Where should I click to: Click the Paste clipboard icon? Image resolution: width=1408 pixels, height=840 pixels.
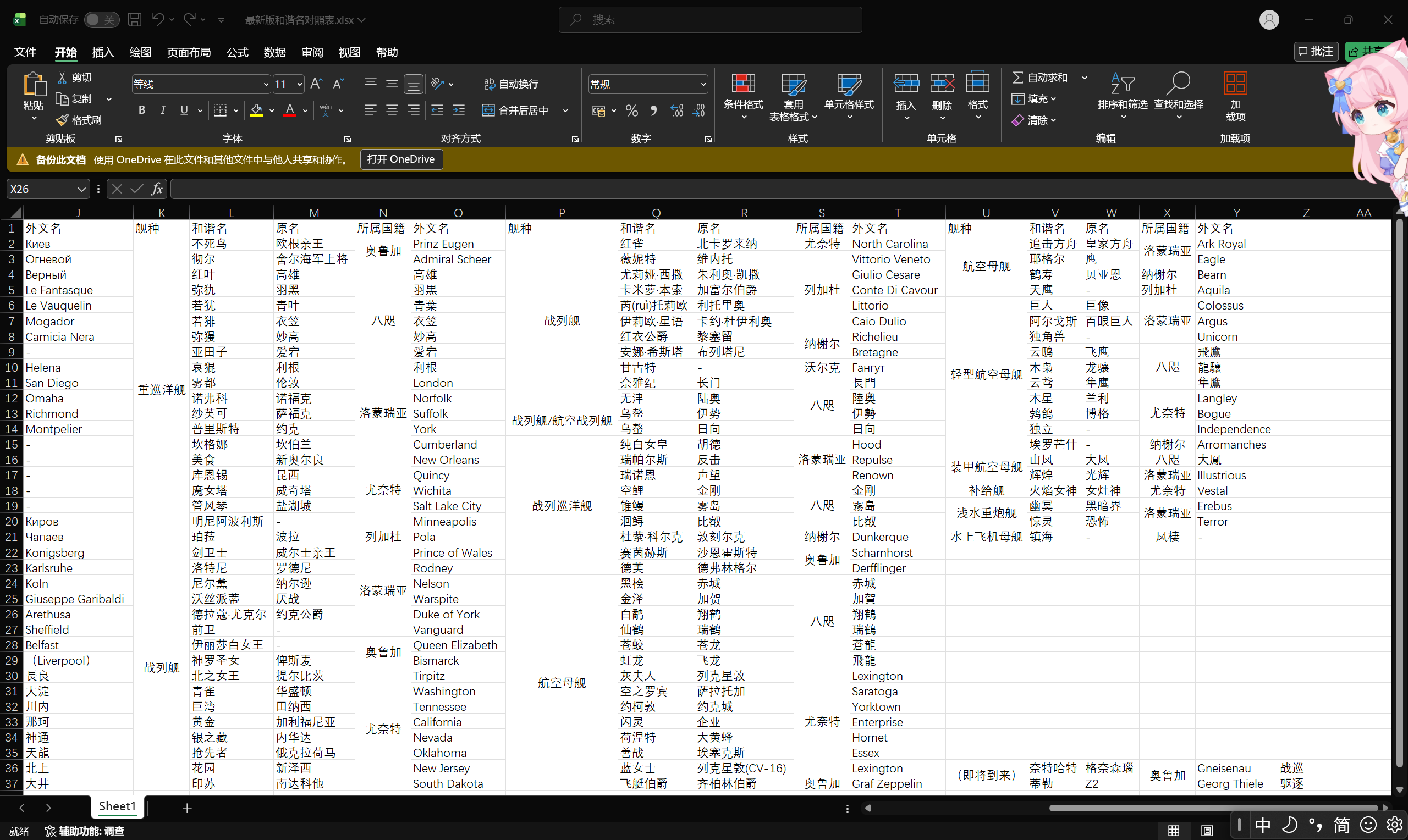[34, 84]
